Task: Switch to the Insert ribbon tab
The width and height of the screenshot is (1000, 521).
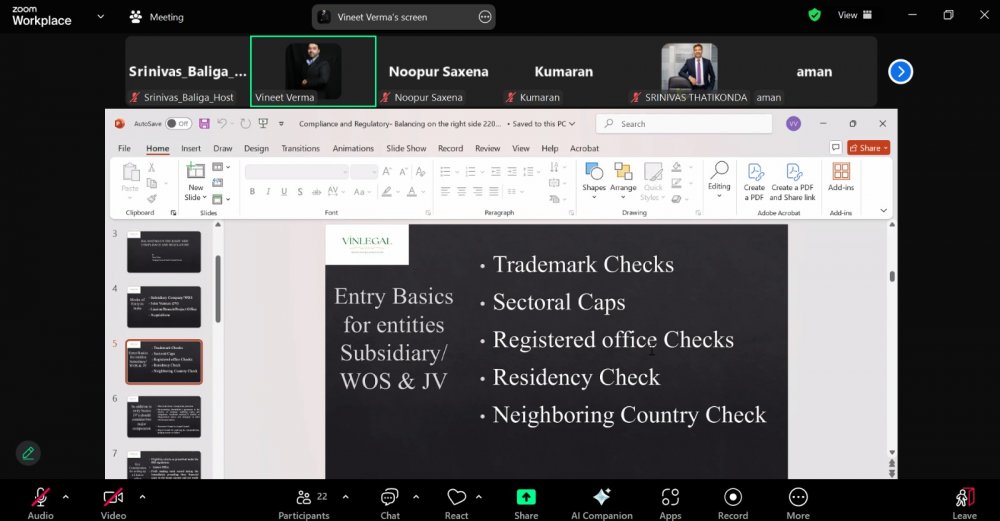Action: (190, 148)
